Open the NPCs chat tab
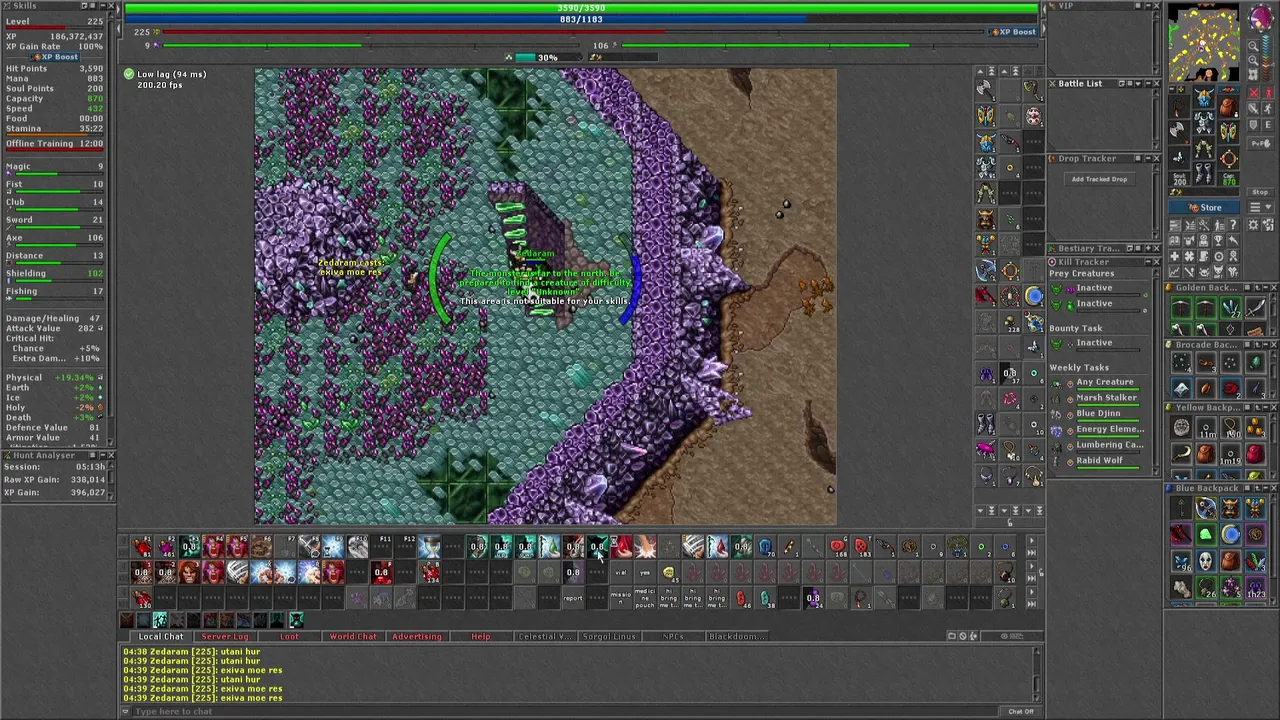Image resolution: width=1280 pixels, height=720 pixels. 673,636
